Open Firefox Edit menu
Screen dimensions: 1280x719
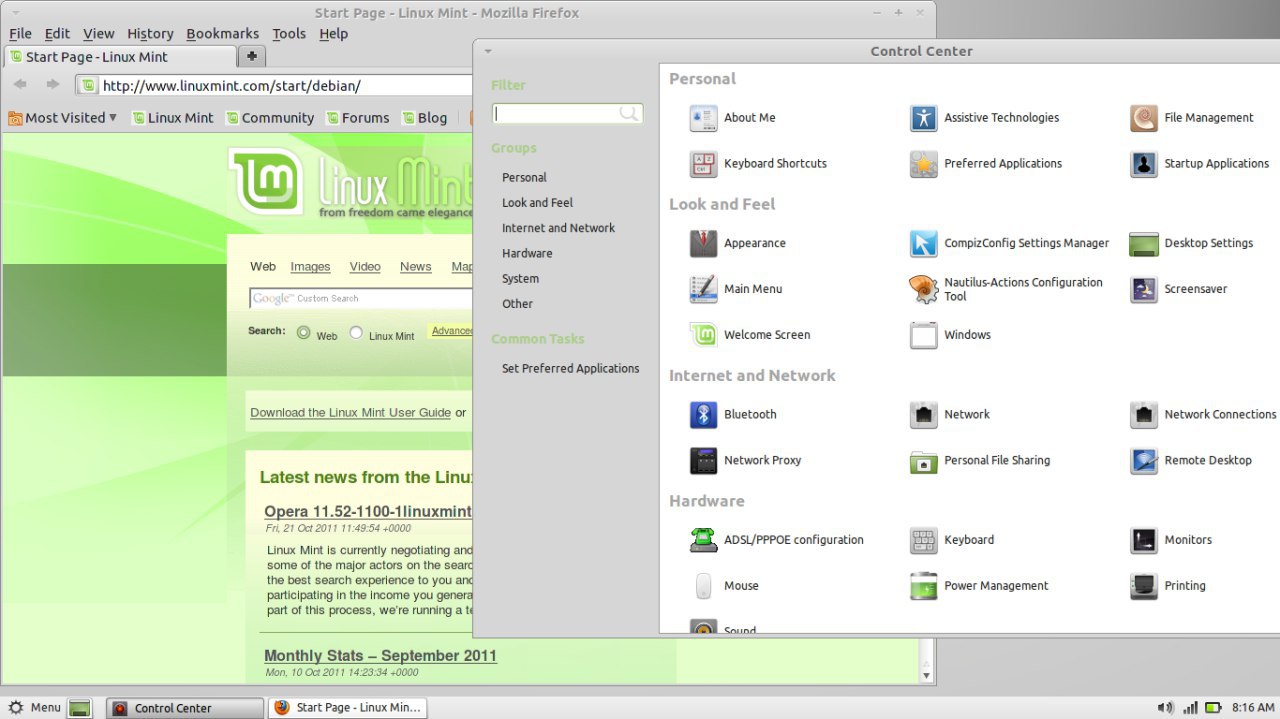(57, 33)
